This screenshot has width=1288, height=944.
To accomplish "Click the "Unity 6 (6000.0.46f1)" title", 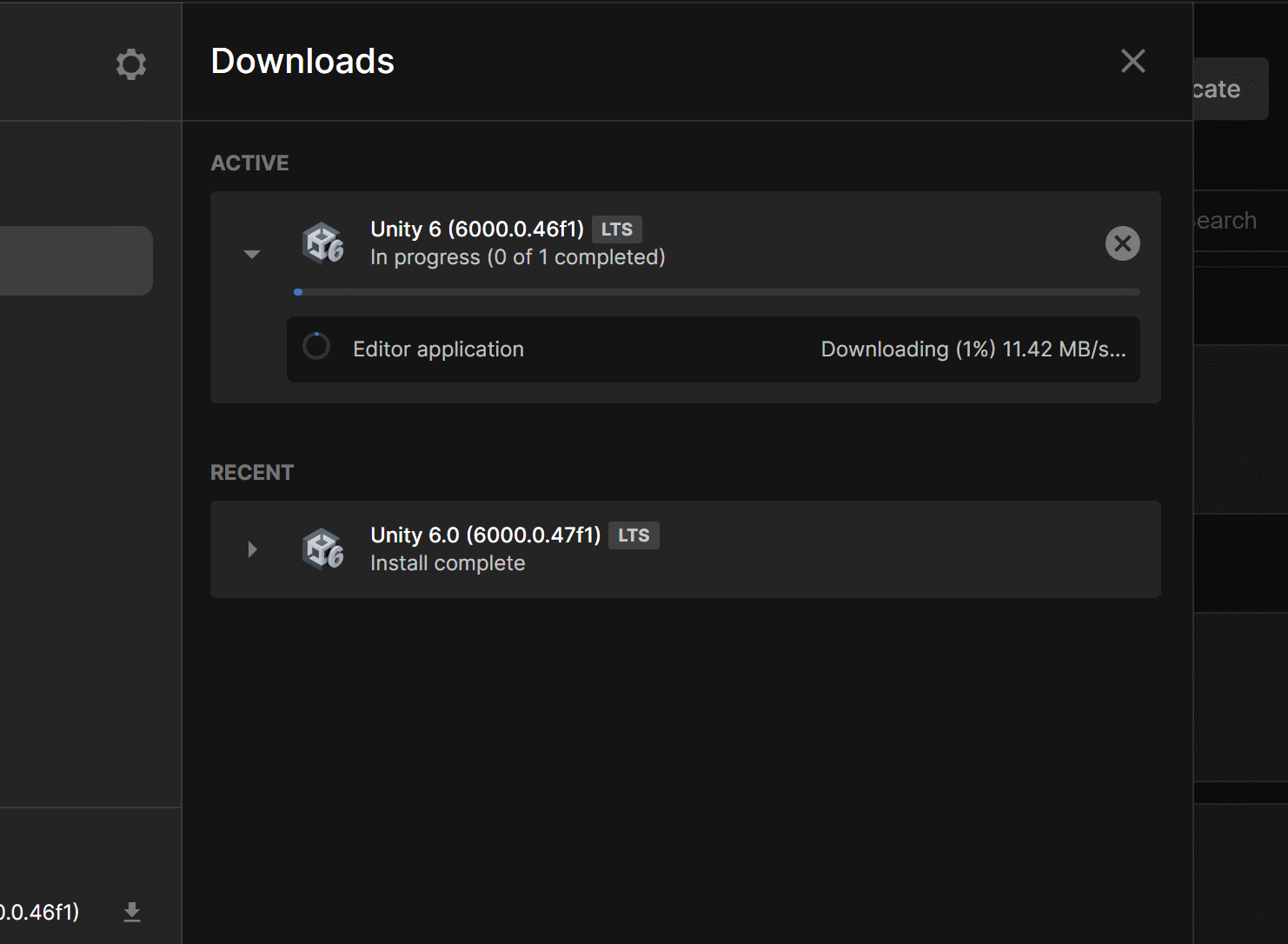I will pyautogui.click(x=477, y=229).
